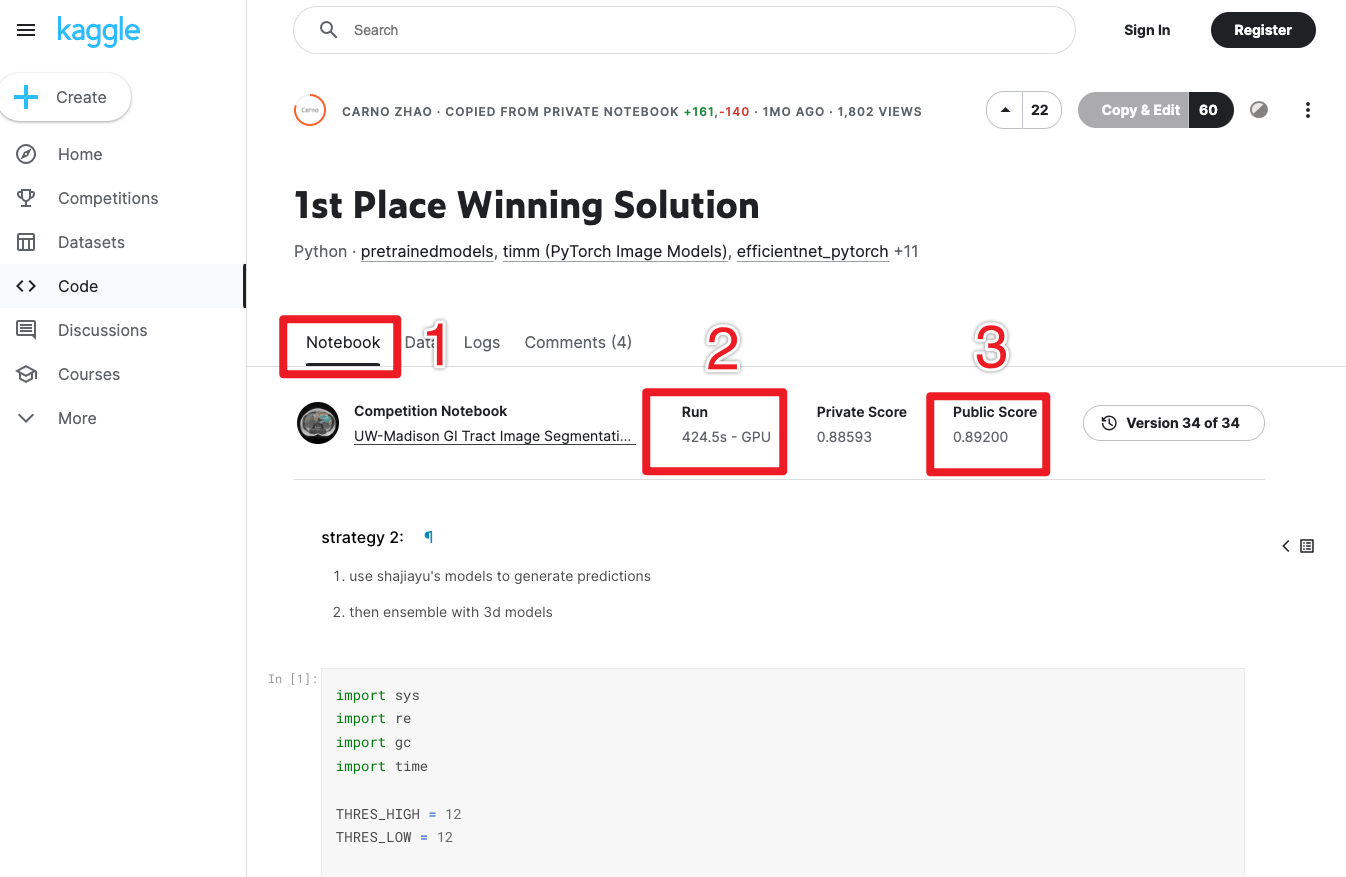Expand the +11 more tags

point(906,252)
